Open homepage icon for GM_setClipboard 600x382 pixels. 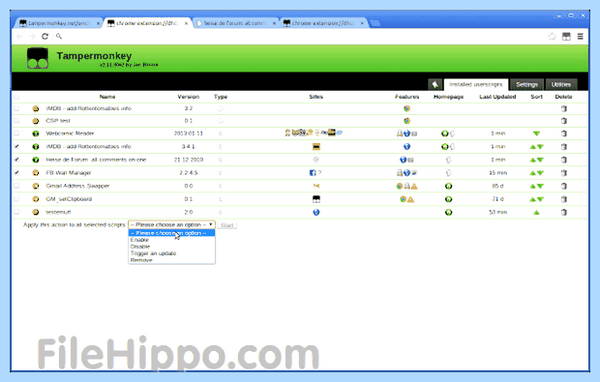coord(448,199)
